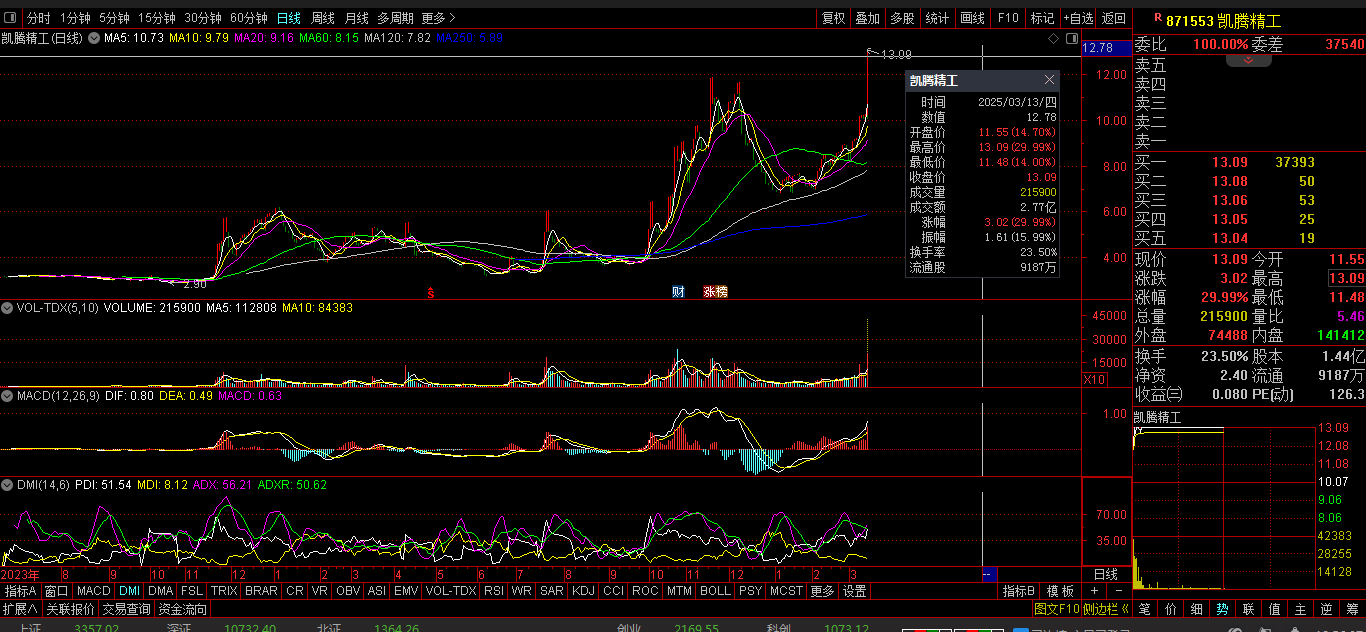Open the 指标A group tab
1366x632 pixels.
(x=20, y=591)
